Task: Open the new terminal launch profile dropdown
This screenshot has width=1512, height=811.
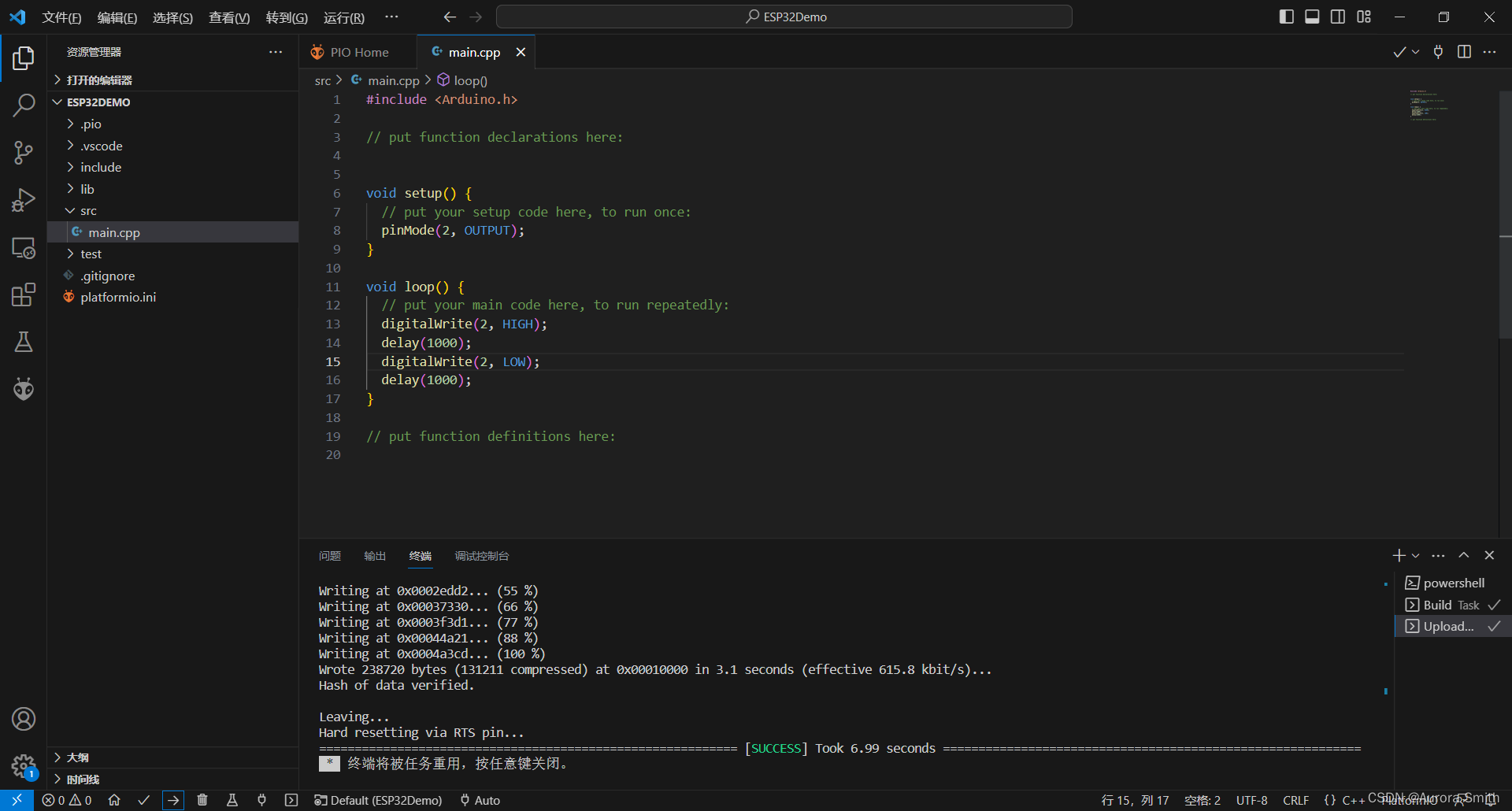Action: [x=1415, y=555]
